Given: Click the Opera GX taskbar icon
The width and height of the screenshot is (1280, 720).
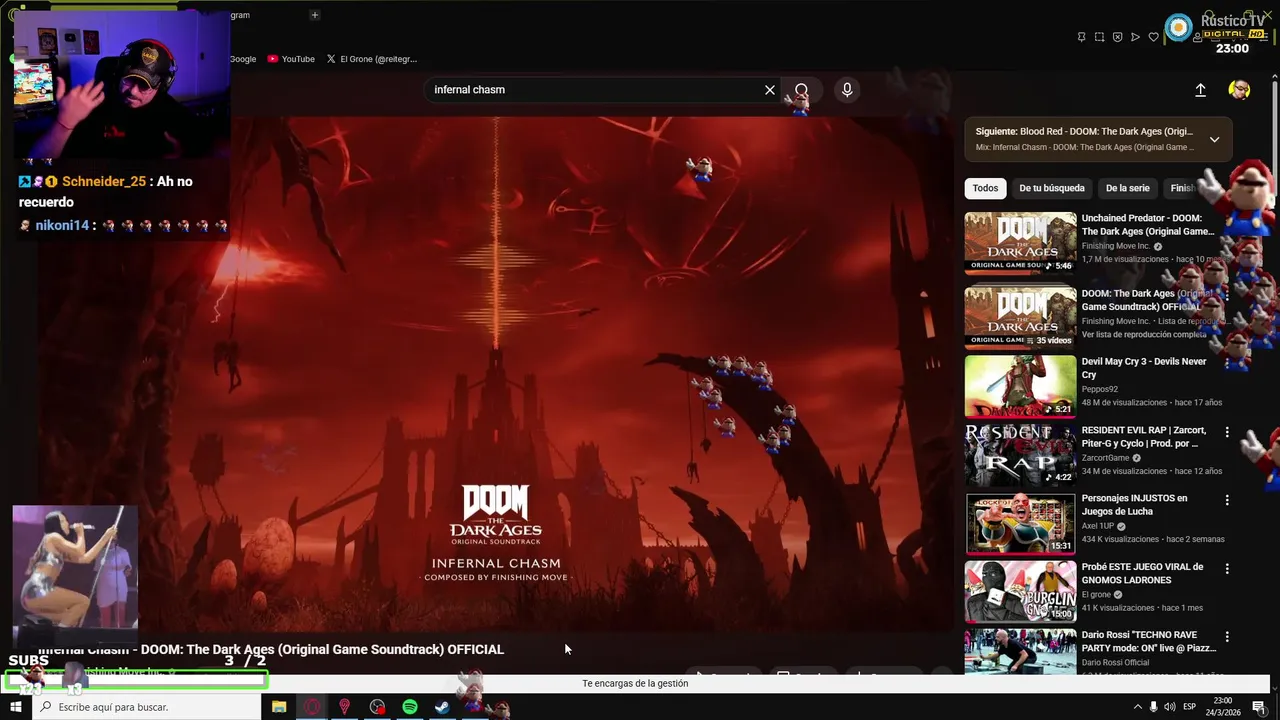Looking at the screenshot, I should (312, 707).
